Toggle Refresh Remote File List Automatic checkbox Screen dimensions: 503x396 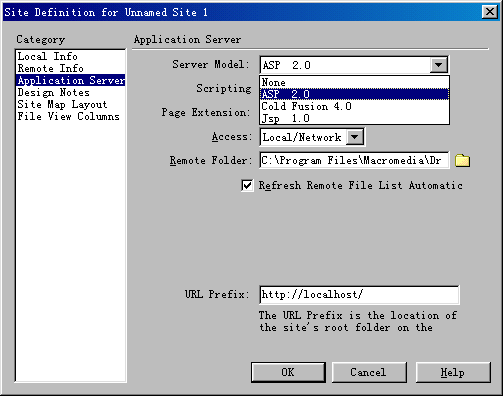click(247, 186)
